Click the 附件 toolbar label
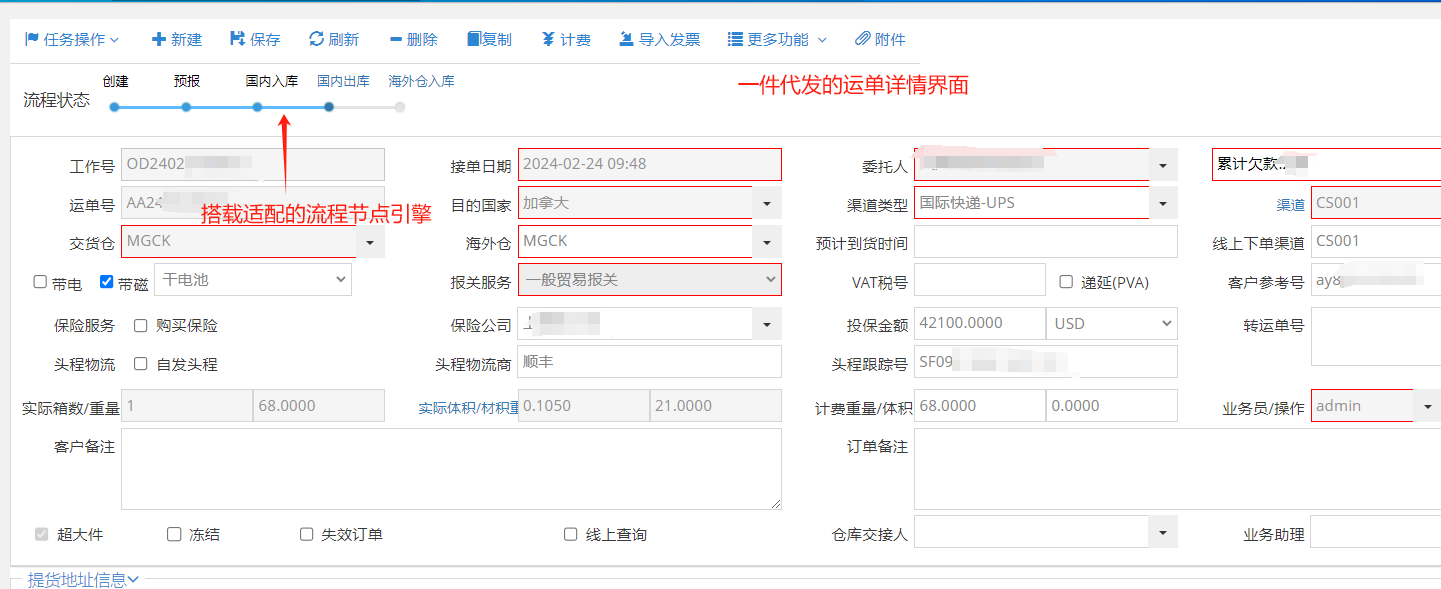1441x589 pixels. (x=890, y=40)
